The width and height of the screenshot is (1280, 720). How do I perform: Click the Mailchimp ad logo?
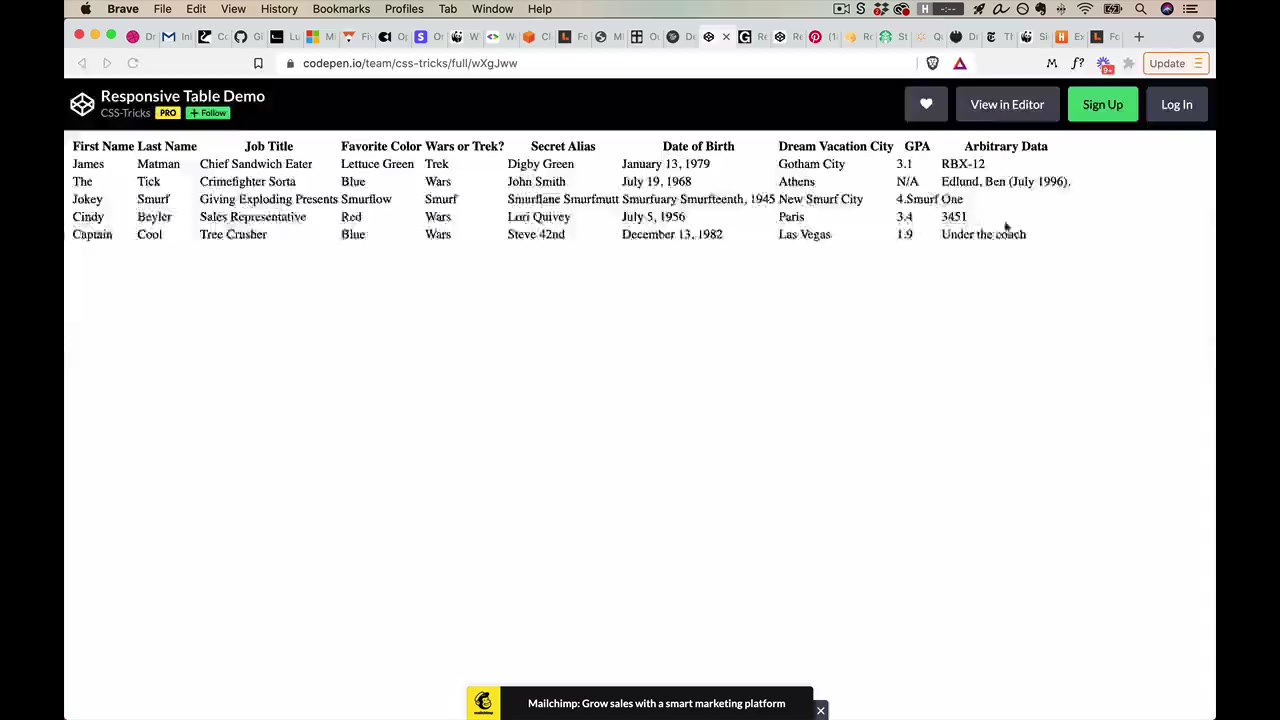[x=483, y=703]
